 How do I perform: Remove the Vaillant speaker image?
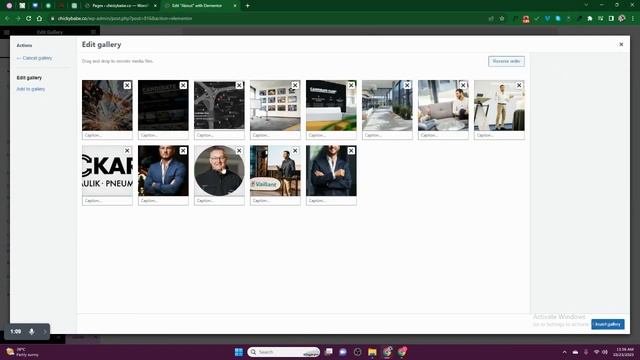295,151
